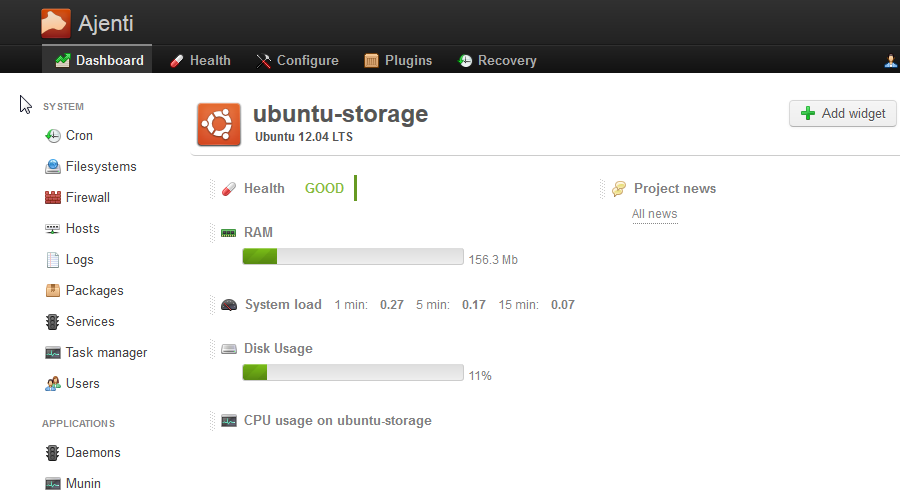The image size is (900, 497).
Task: Click the Dashboard chart icon in tab
Action: point(63,60)
